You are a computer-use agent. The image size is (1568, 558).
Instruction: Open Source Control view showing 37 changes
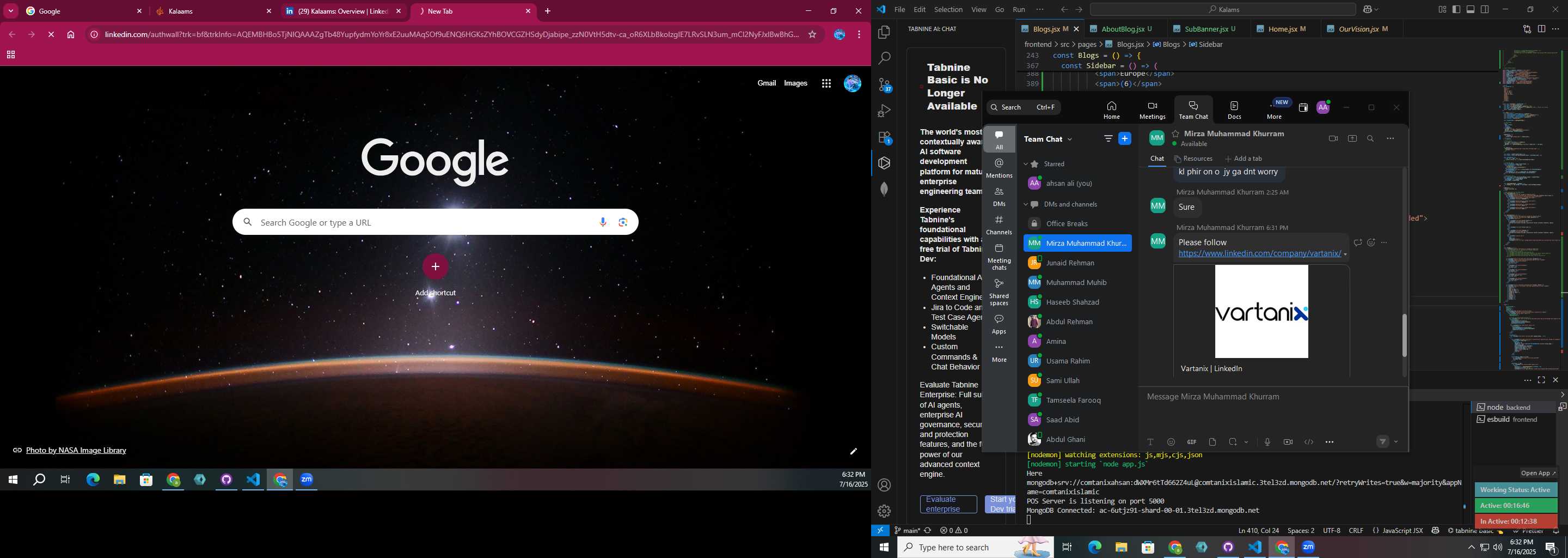coord(884,84)
